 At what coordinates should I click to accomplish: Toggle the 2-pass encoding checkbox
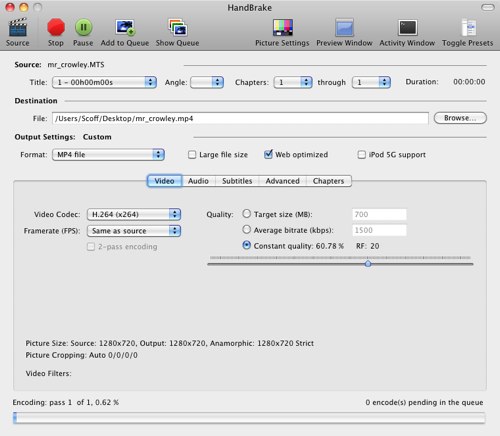click(91, 247)
